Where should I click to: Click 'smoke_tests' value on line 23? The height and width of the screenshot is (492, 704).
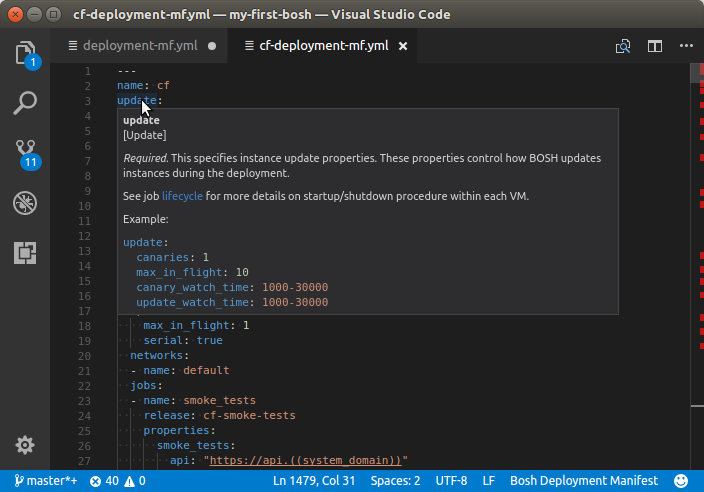(220, 400)
